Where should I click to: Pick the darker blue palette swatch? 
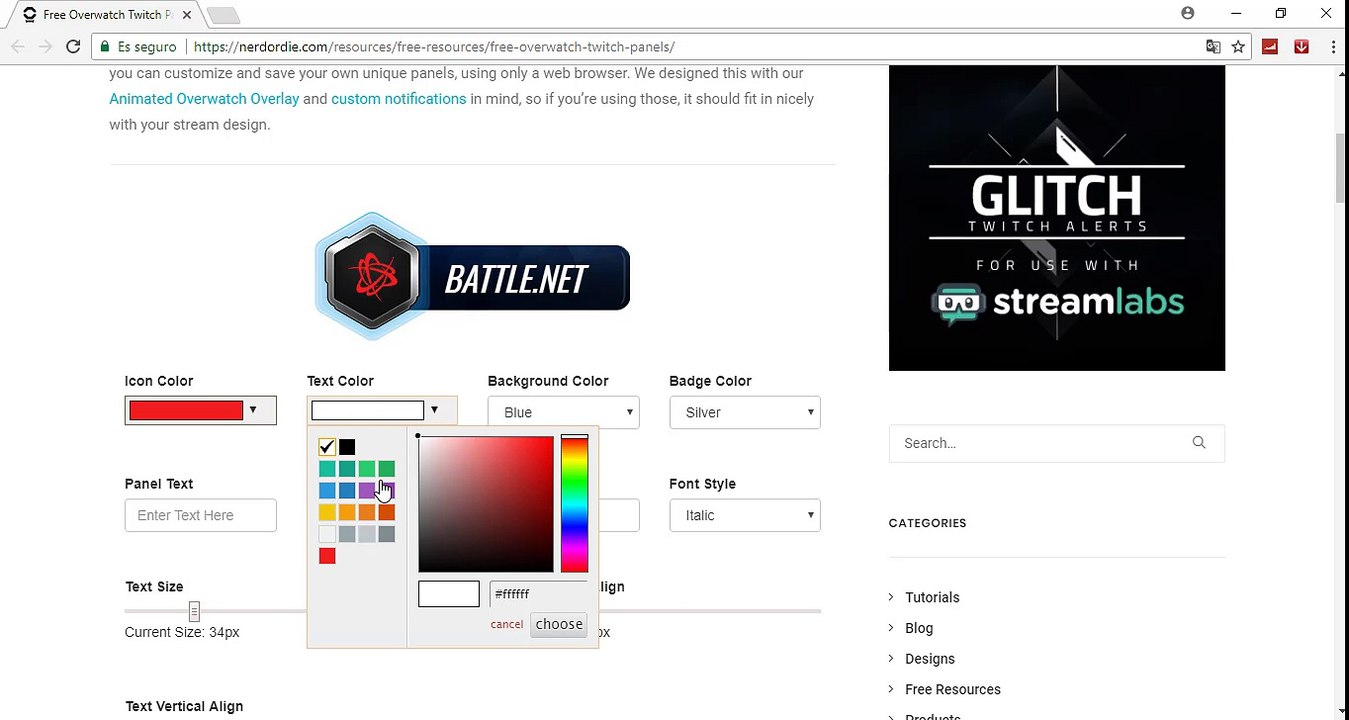click(347, 491)
